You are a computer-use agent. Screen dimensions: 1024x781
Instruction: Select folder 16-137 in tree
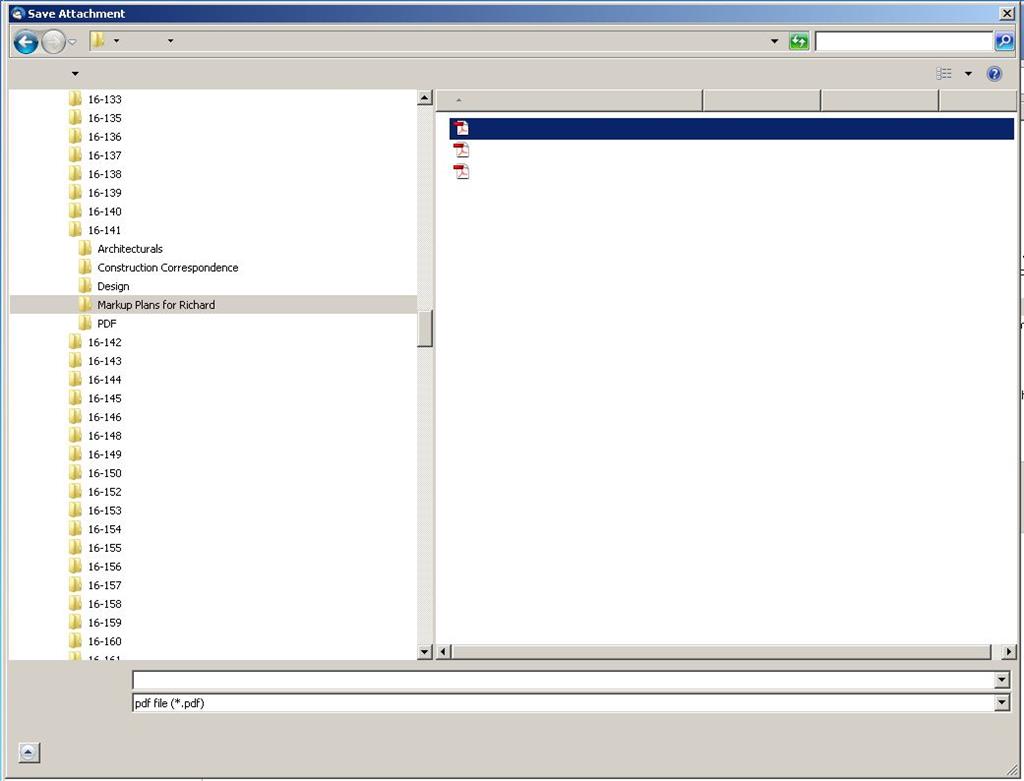pyautogui.click(x=104, y=155)
